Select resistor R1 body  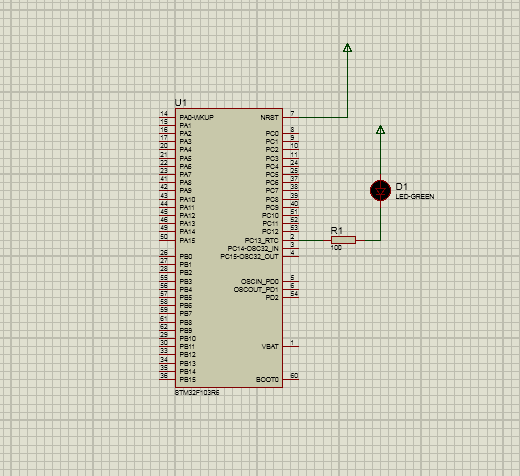(x=343, y=240)
